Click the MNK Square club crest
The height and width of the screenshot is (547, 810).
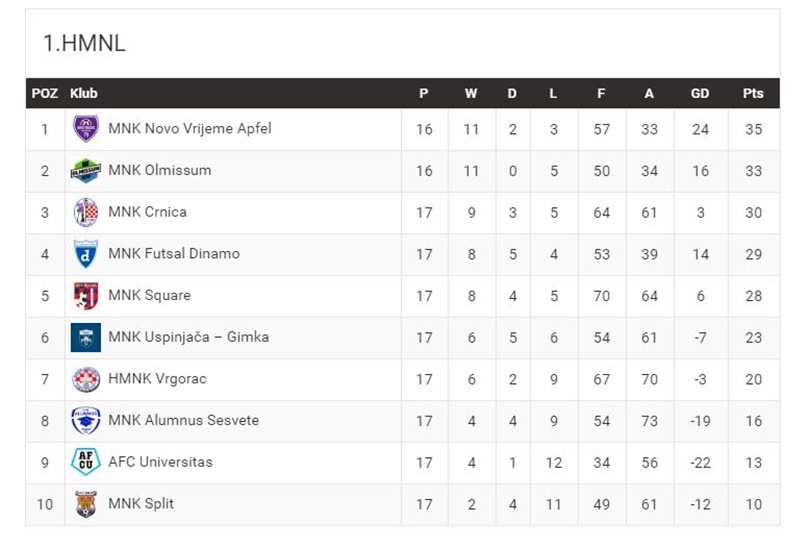pyautogui.click(x=86, y=295)
